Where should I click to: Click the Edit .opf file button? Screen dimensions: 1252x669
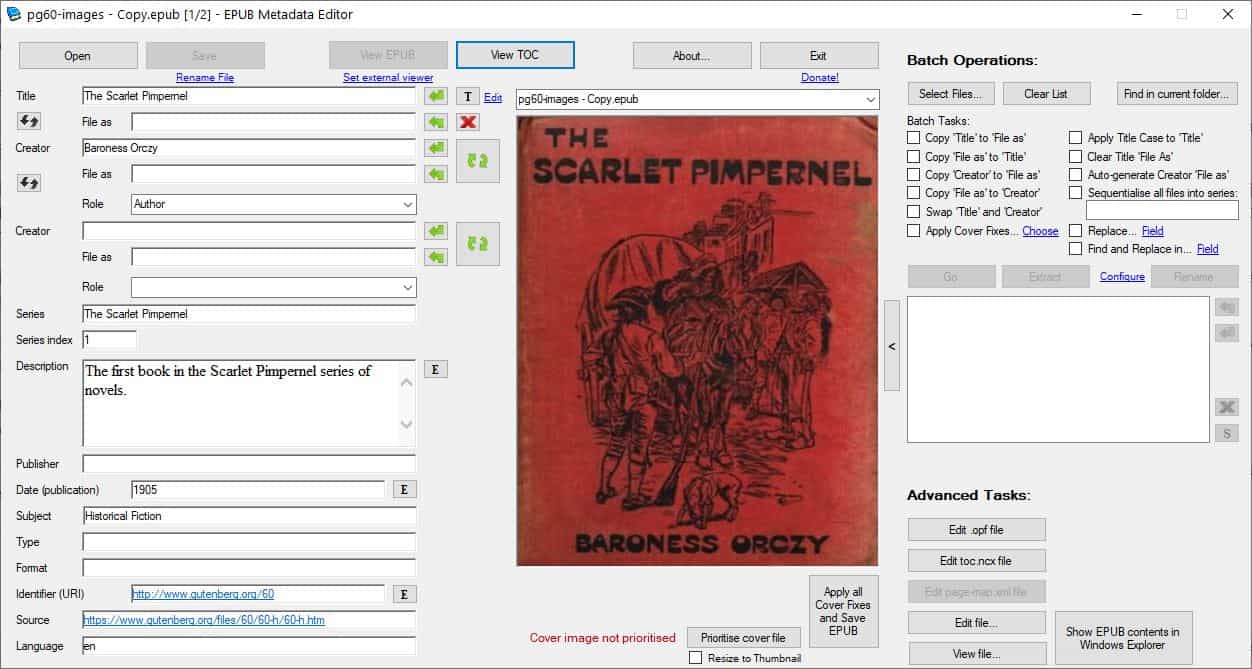(x=977, y=529)
